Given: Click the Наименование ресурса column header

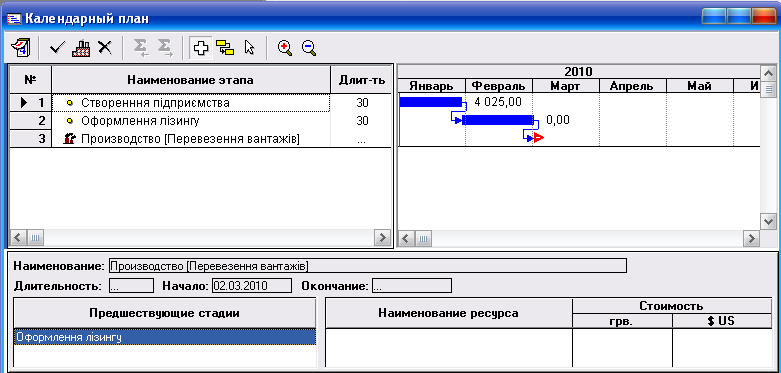Looking at the screenshot, I should point(448,313).
